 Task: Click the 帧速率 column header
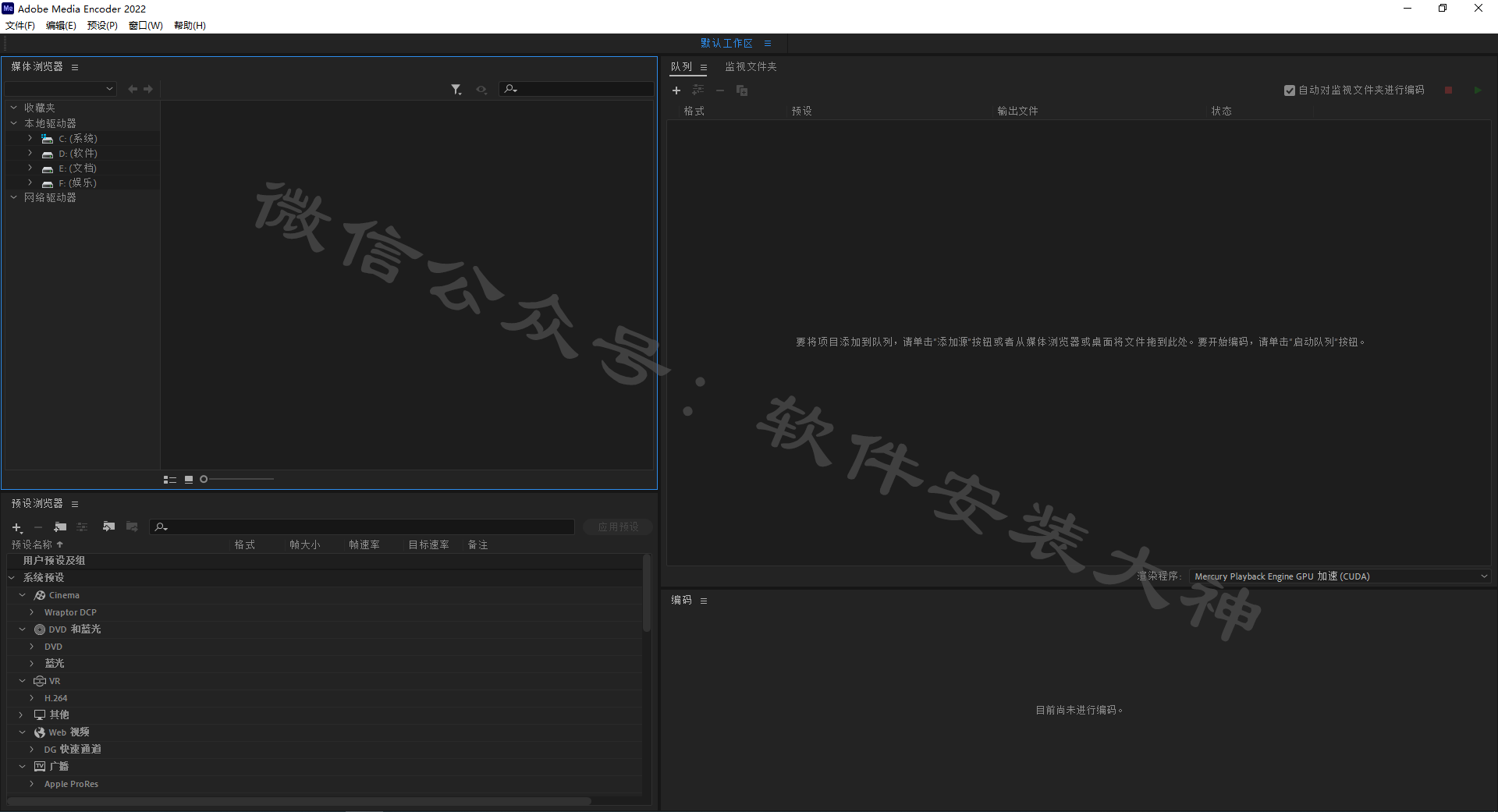[364, 545]
